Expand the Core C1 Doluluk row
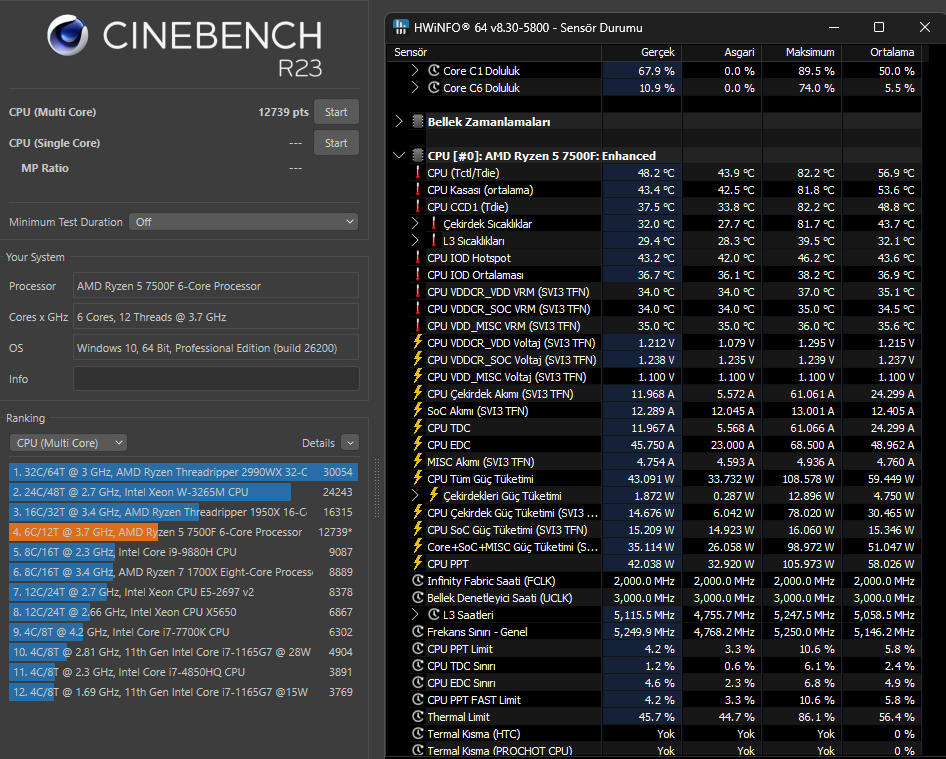946x759 pixels. [x=415, y=71]
